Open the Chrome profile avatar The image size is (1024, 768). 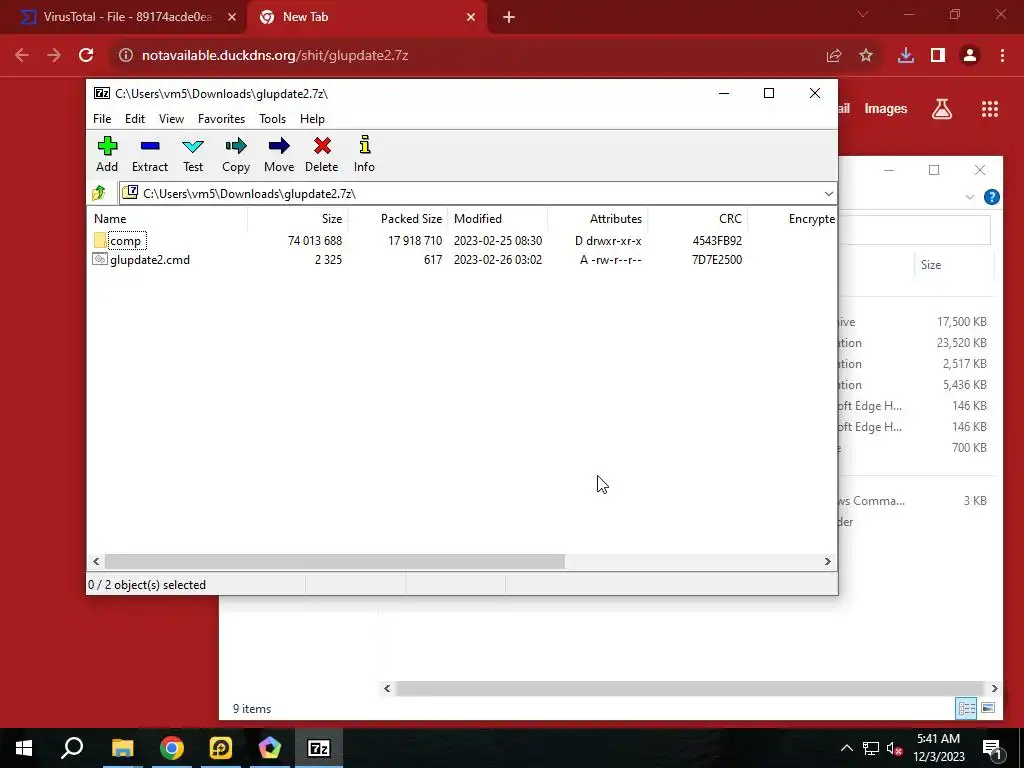tap(970, 56)
